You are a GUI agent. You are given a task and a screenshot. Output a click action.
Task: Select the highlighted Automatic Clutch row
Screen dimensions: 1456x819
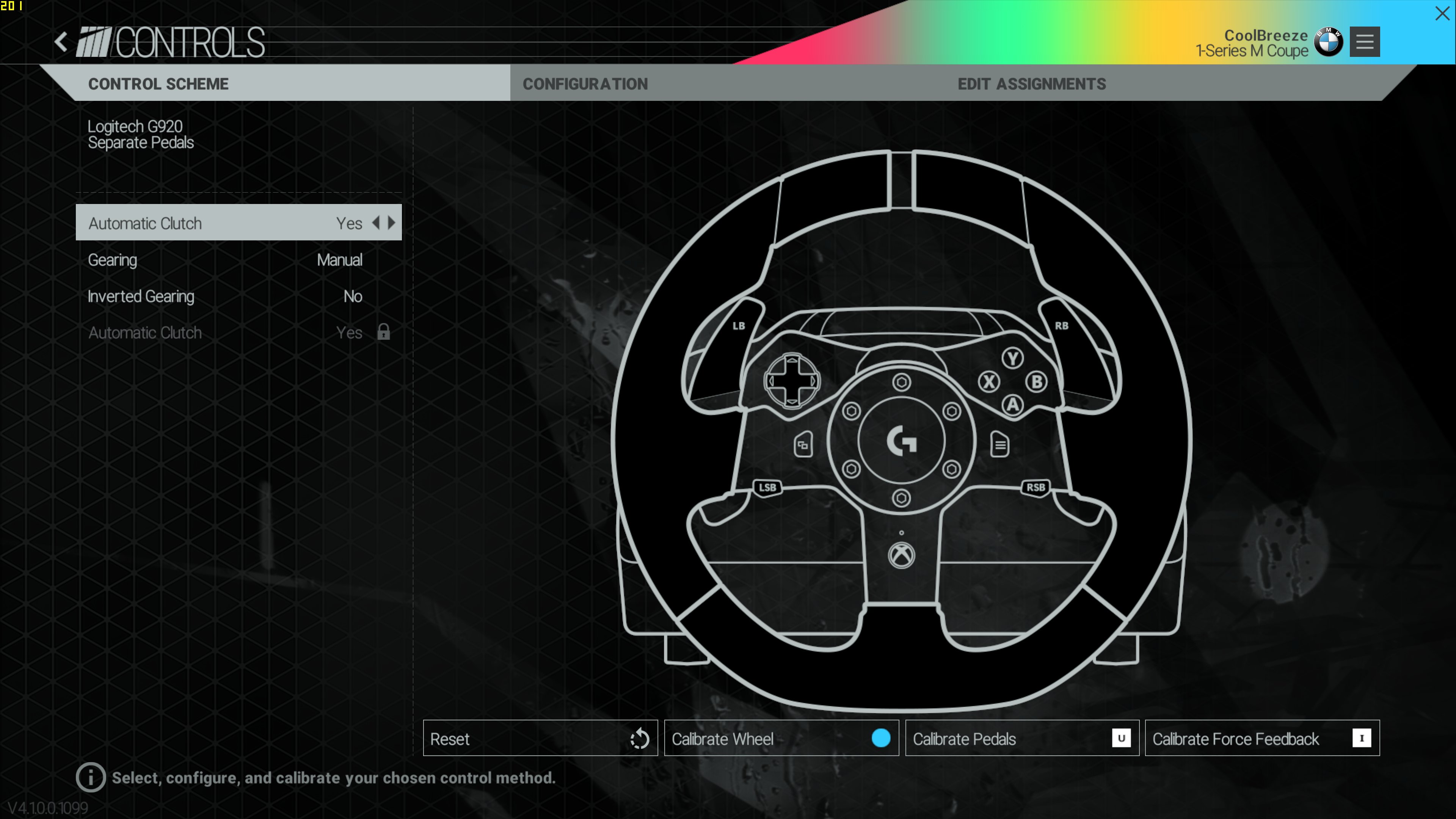[238, 223]
